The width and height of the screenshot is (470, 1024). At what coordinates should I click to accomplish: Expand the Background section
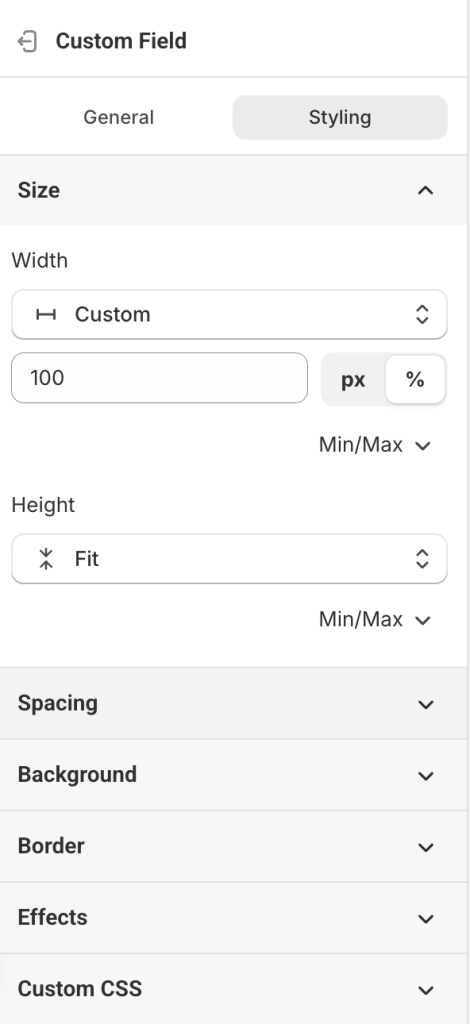[234, 775]
